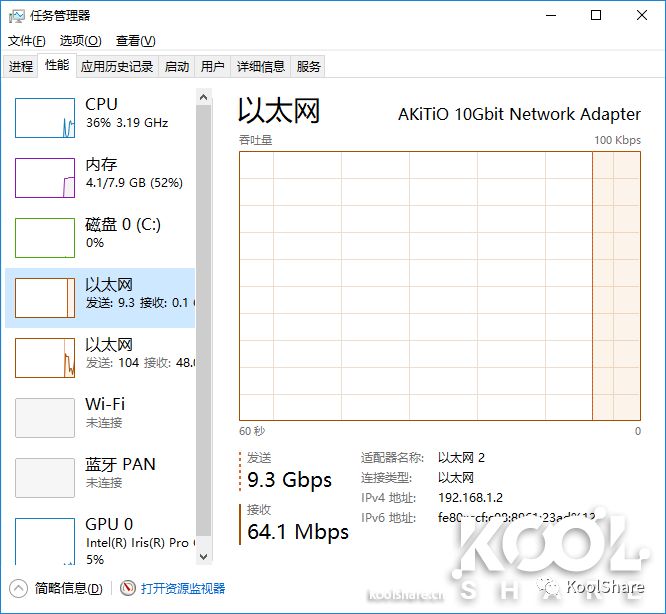Select the 以太网 发送 104 graph thumbnail
The image size is (666, 614).
click(x=45, y=358)
